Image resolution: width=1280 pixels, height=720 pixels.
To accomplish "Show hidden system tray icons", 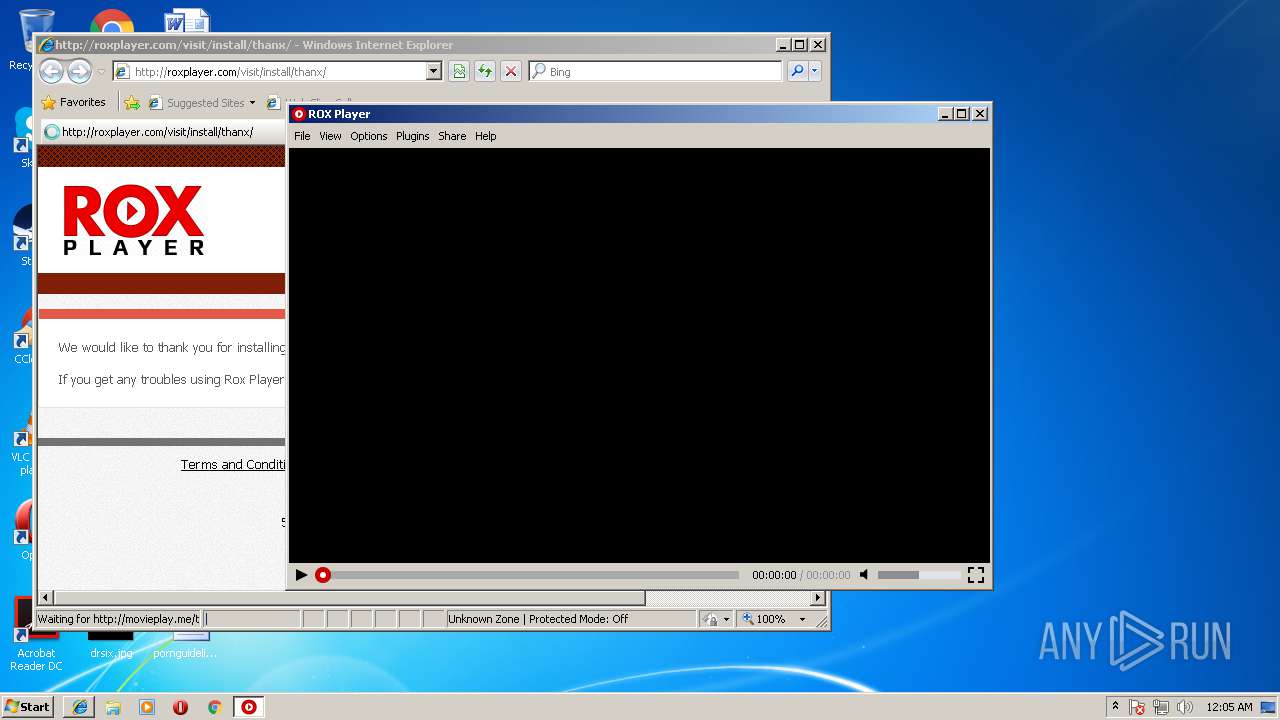I will [x=1116, y=707].
